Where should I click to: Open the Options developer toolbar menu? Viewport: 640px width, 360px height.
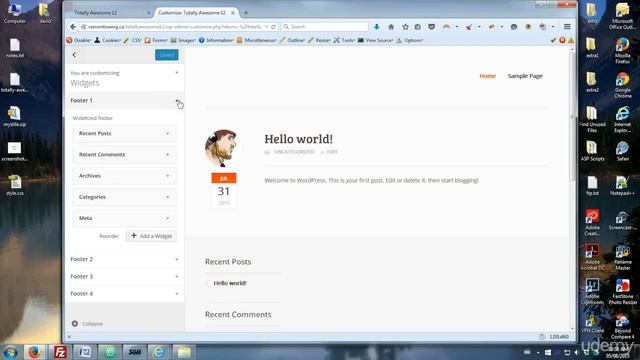[x=410, y=40]
